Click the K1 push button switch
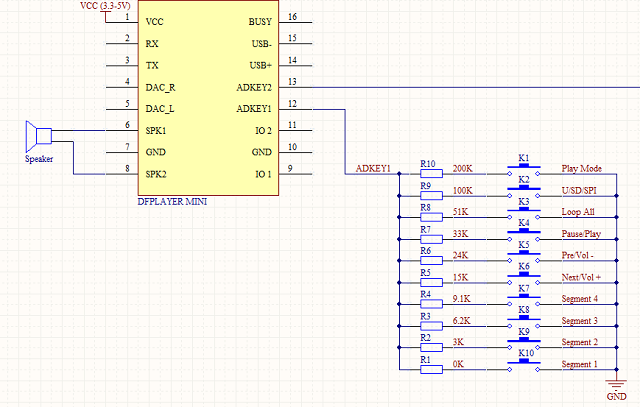Viewport: 640px width, 407px height. [x=523, y=169]
